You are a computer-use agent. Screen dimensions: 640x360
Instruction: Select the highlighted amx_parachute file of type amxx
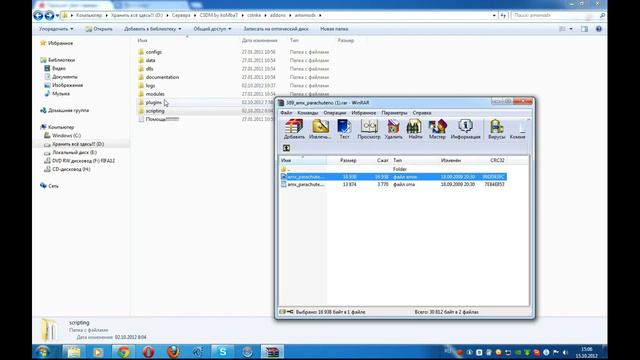393,177
